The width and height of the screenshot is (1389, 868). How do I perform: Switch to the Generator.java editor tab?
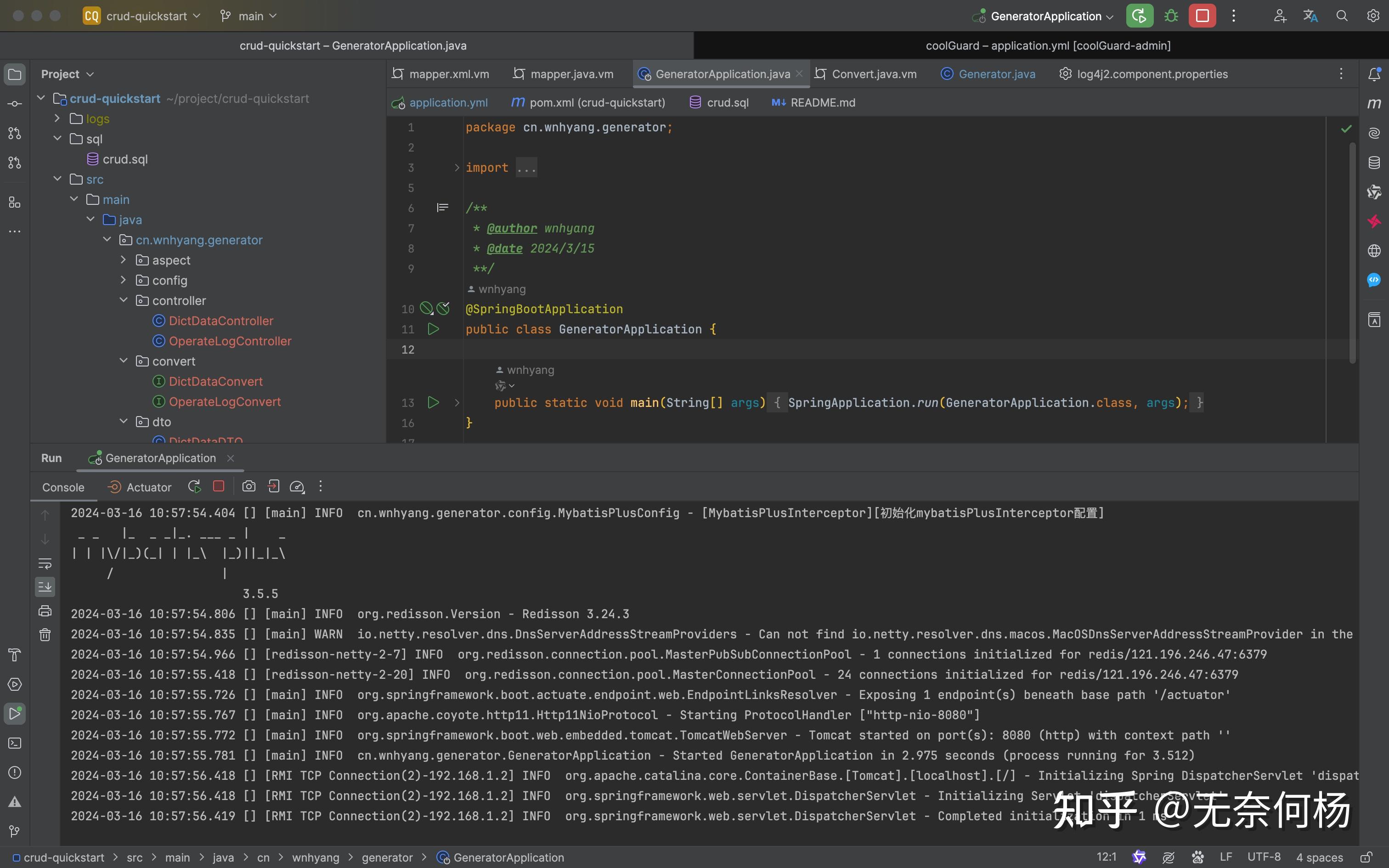(988, 74)
